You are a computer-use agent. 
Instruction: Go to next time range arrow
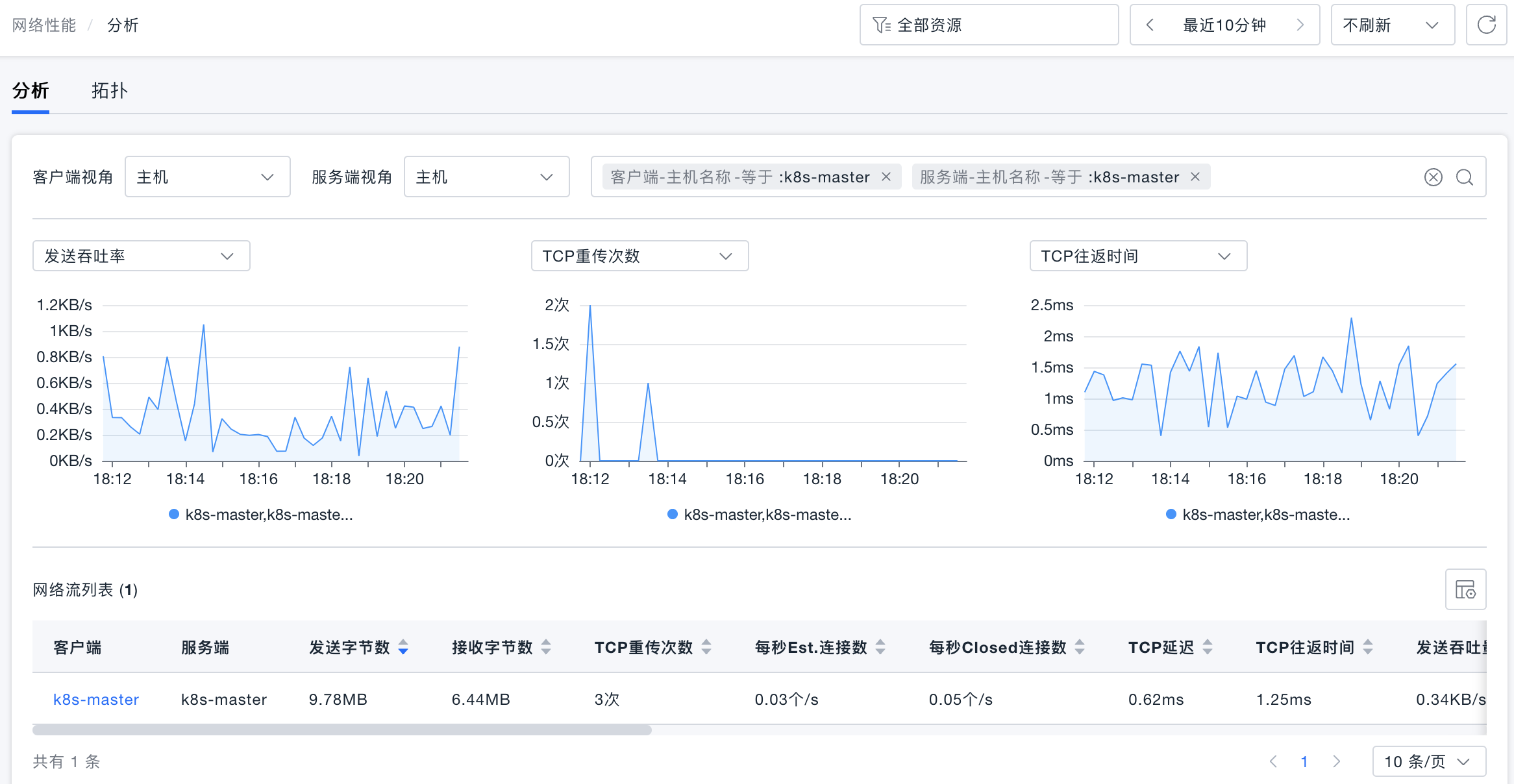click(1300, 25)
